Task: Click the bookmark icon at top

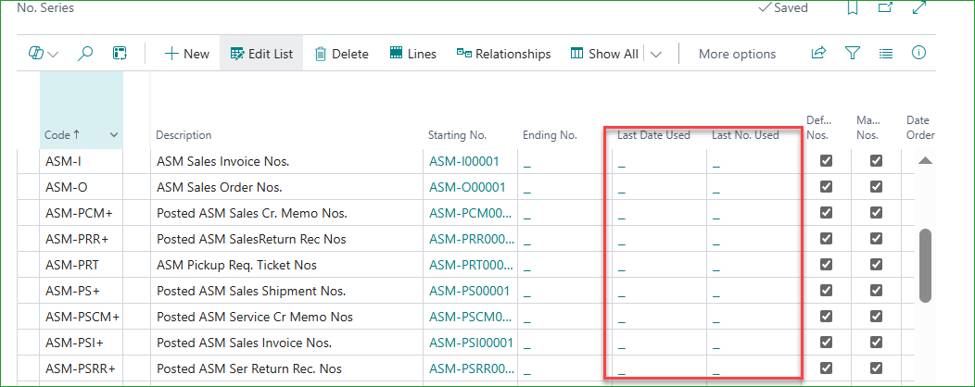Action: [853, 8]
